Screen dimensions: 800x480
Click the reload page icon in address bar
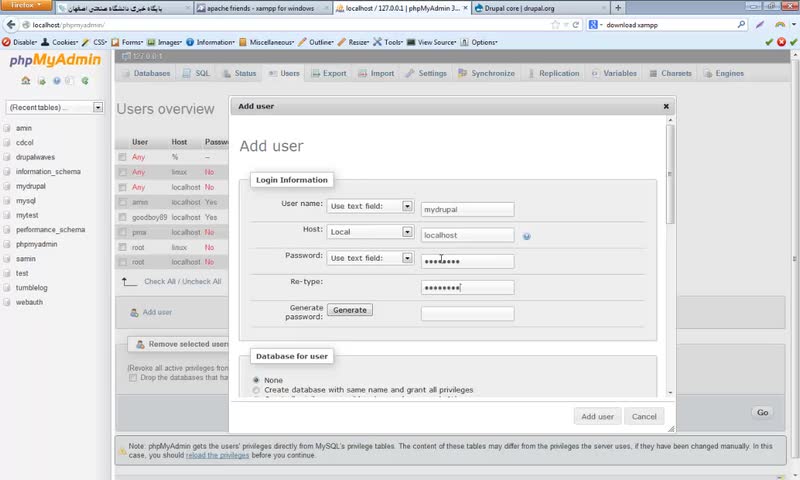576,24
